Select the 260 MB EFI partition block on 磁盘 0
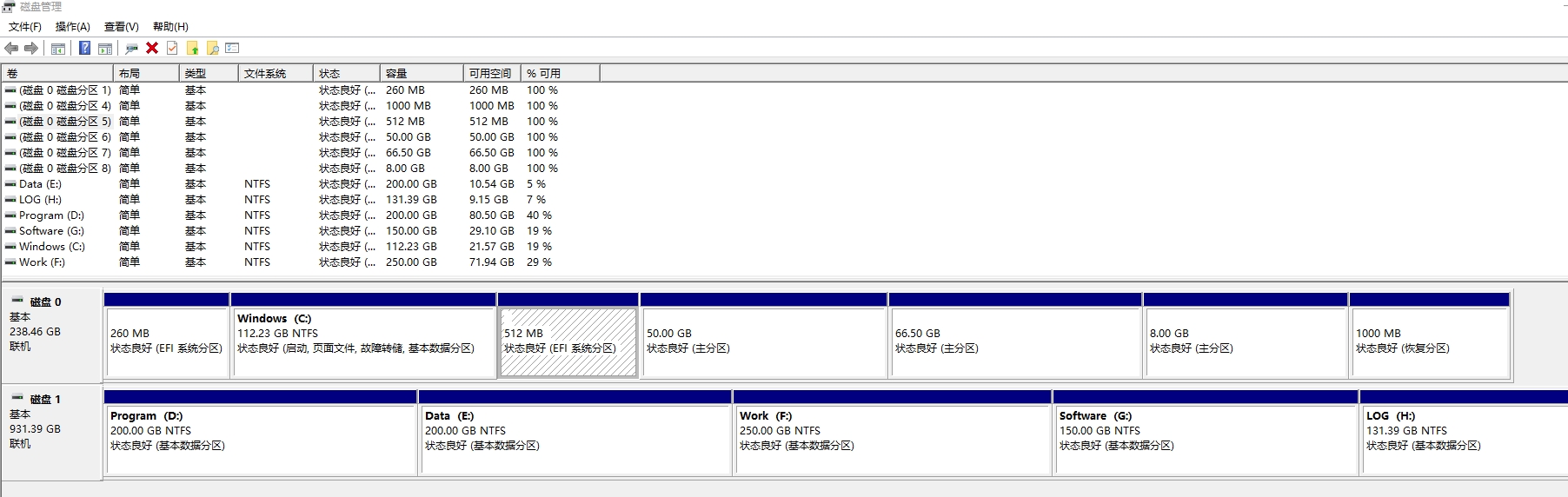Viewport: 1568px width, 497px height. (167, 335)
